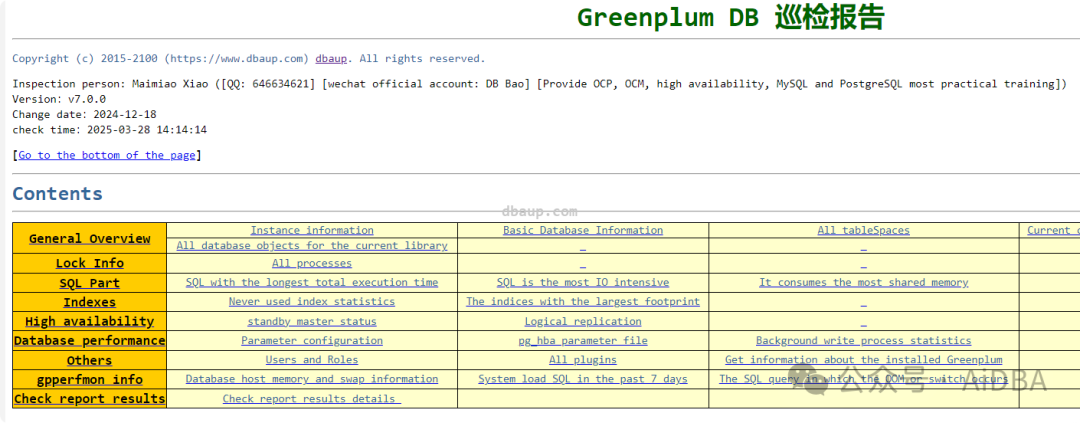Viewport: 1080px width, 423px height.
Task: Click 'Background write process statistics'
Action: [x=864, y=340]
